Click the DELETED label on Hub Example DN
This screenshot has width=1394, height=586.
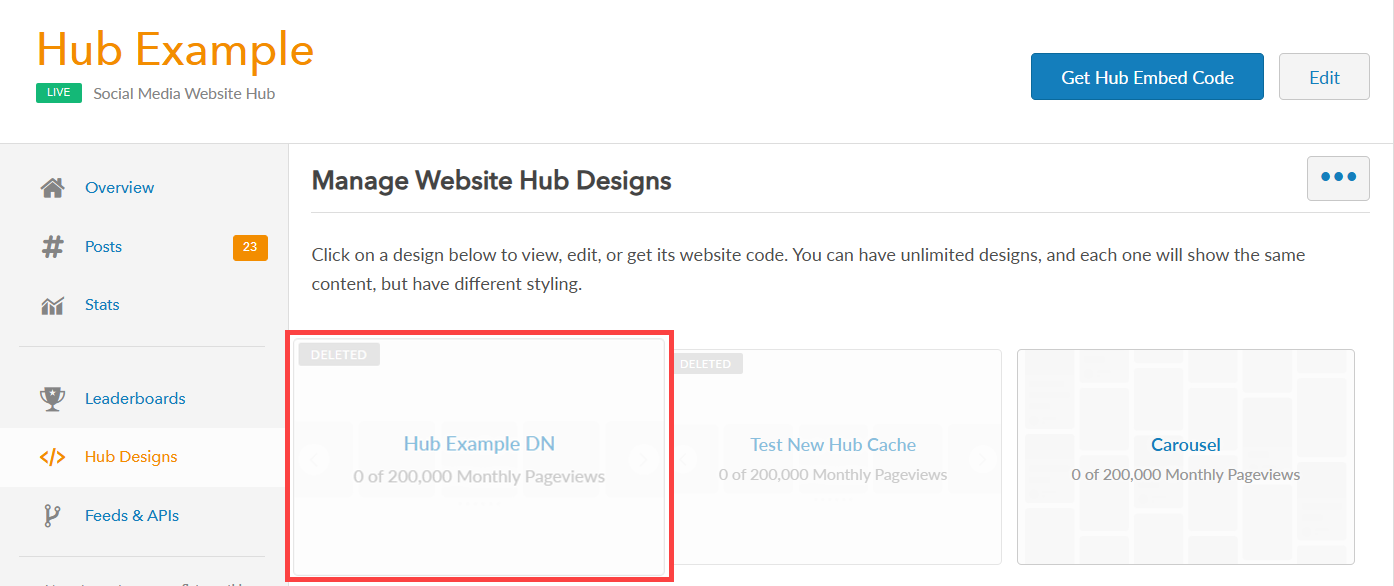coord(339,355)
